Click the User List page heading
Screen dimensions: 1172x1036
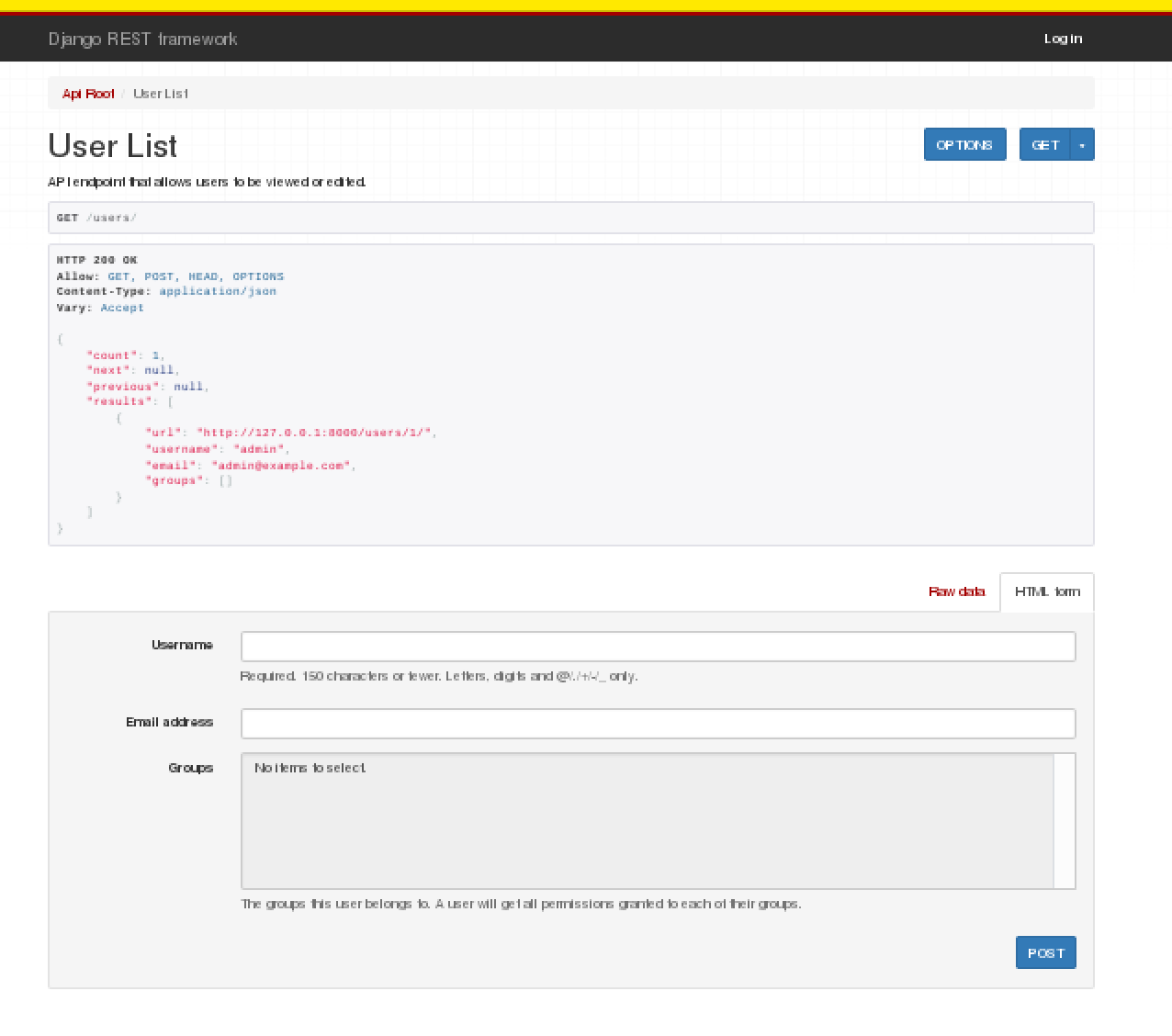112,145
